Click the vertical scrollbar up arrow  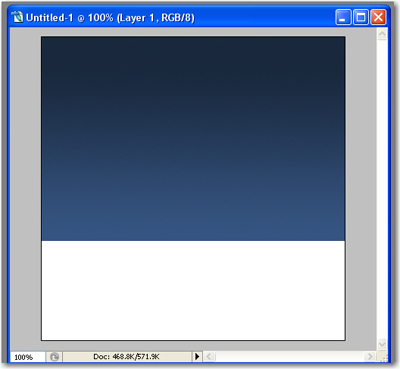(382, 34)
